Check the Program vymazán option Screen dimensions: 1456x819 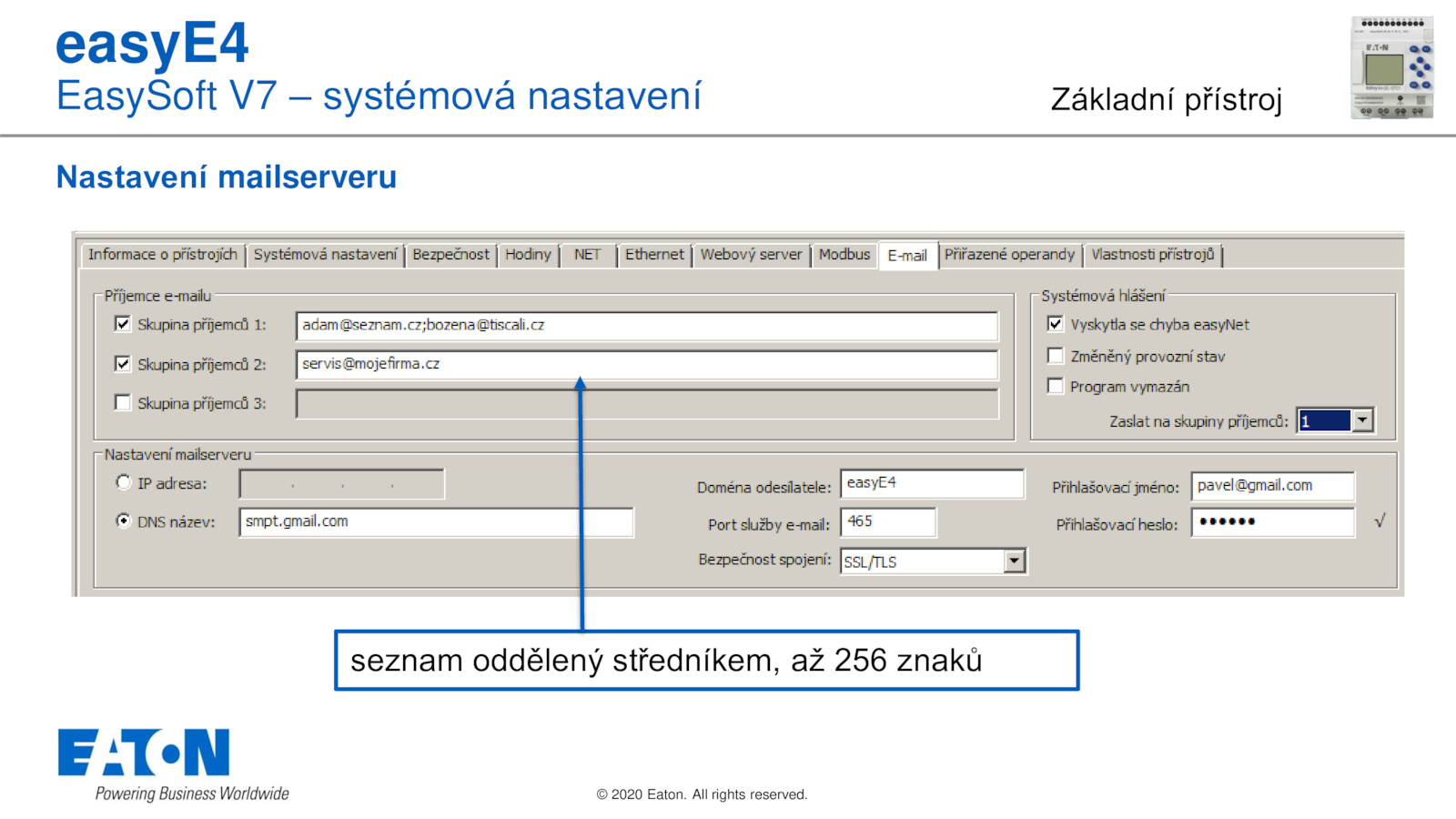[1056, 386]
